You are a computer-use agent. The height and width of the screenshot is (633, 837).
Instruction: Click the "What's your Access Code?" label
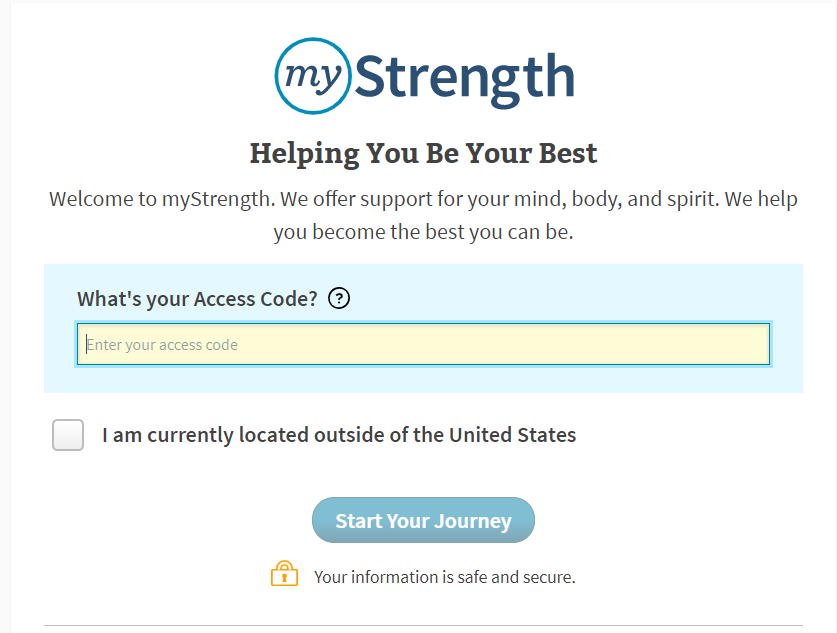pyautogui.click(x=198, y=299)
